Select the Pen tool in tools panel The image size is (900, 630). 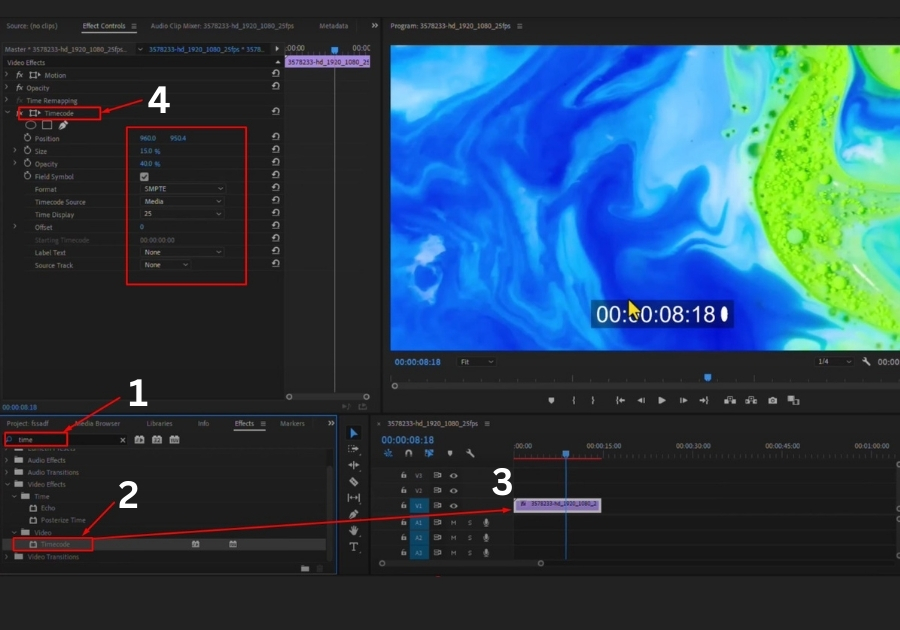pos(354,514)
